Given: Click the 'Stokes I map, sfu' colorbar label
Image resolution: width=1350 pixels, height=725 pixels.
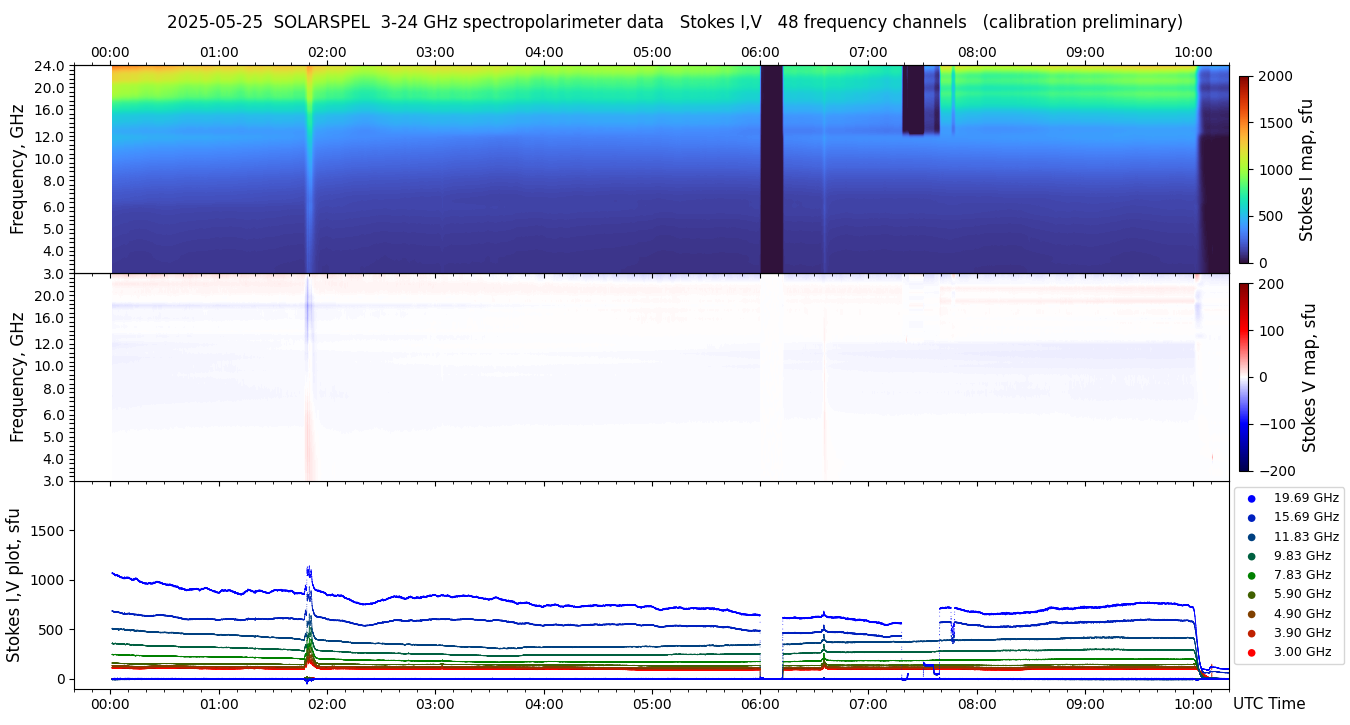Looking at the screenshot, I should (x=1307, y=169).
